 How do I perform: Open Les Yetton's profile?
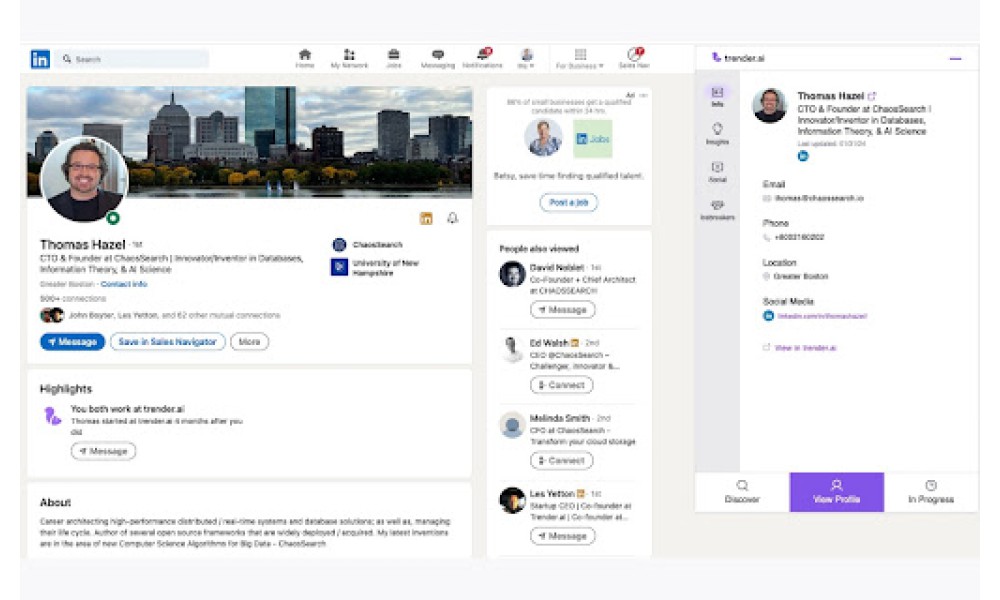[x=552, y=494]
